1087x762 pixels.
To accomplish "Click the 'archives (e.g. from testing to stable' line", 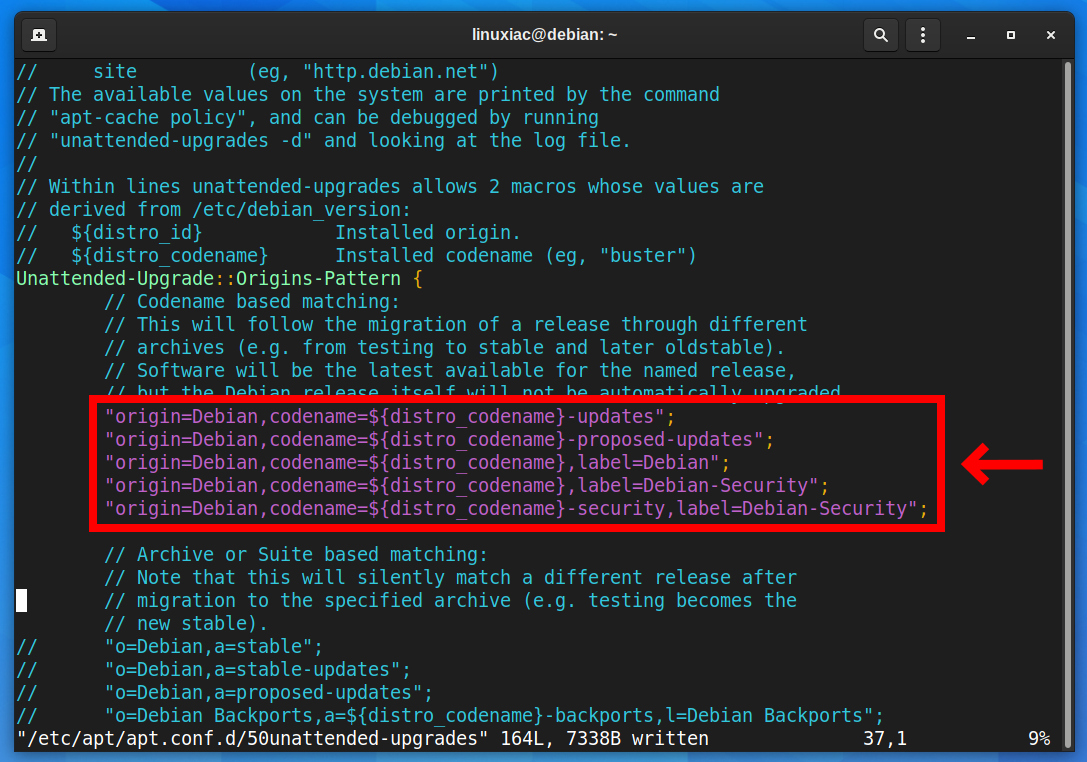I will 444,347.
